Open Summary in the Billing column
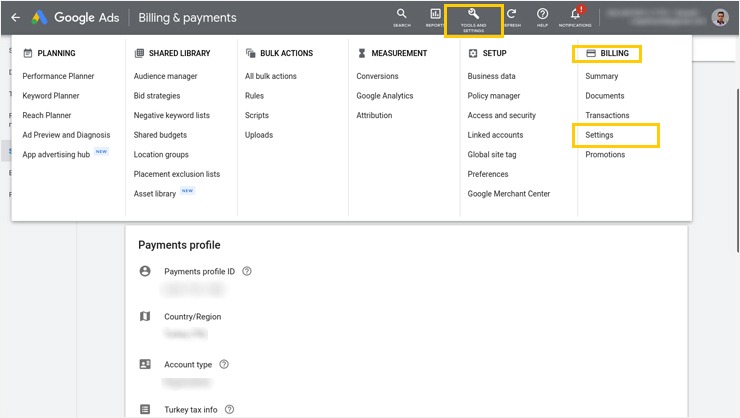Image resolution: width=740 pixels, height=418 pixels. (x=602, y=76)
